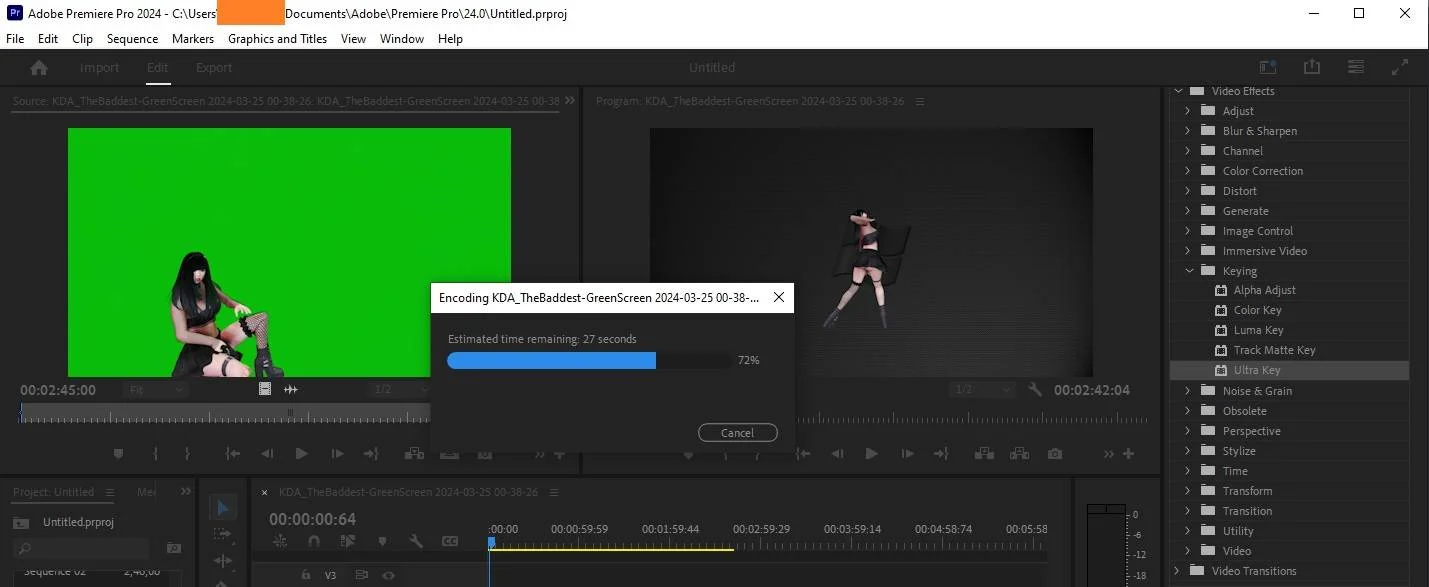
Task: Select Drag Video Only filmstrip icon
Action: click(x=265, y=389)
